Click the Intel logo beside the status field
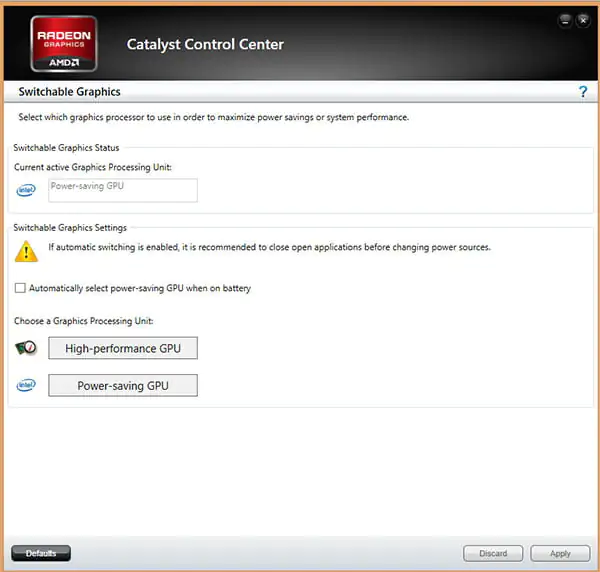Screen dimensions: 600x572 [x=26, y=190]
